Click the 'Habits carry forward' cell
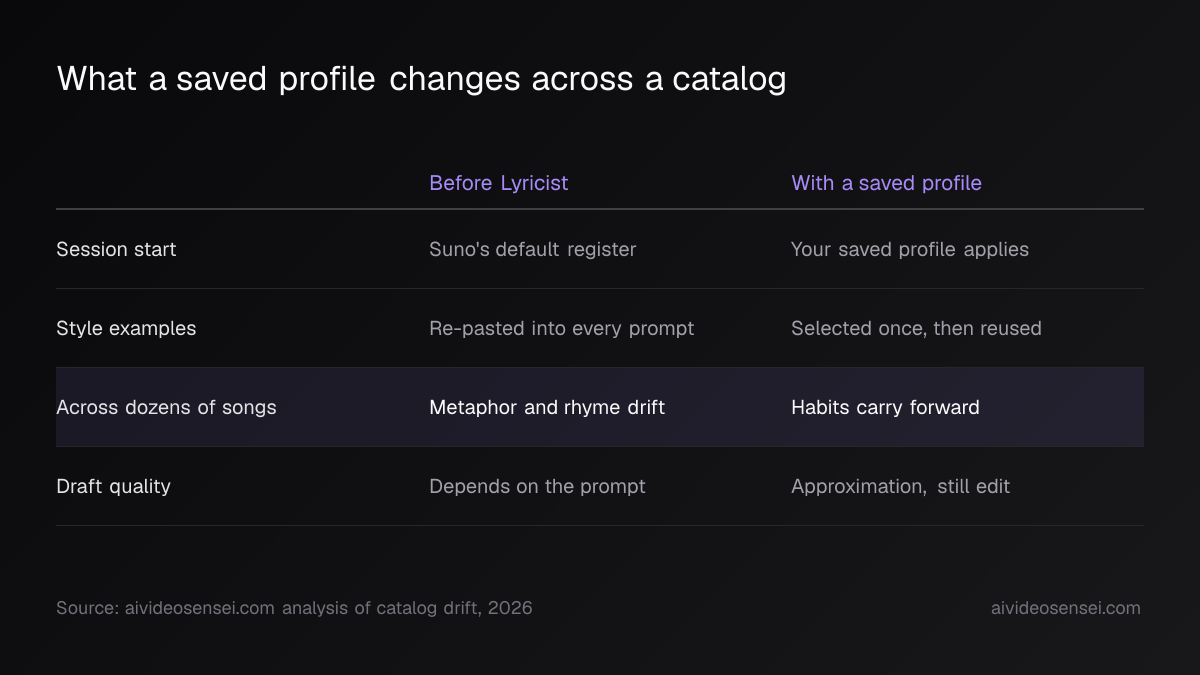This screenshot has width=1200, height=675. click(x=885, y=407)
